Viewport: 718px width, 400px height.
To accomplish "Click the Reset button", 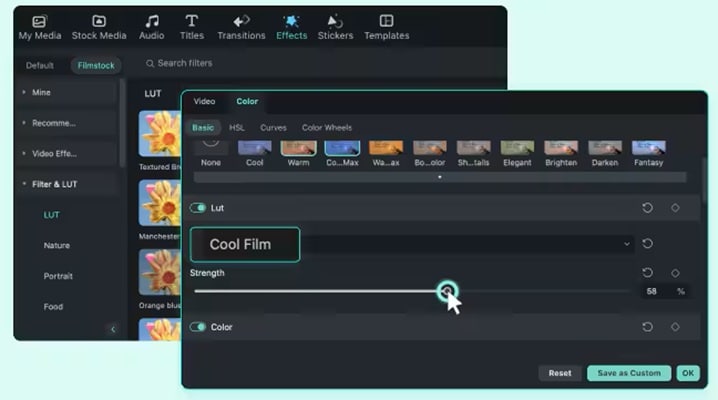I will tap(560, 373).
